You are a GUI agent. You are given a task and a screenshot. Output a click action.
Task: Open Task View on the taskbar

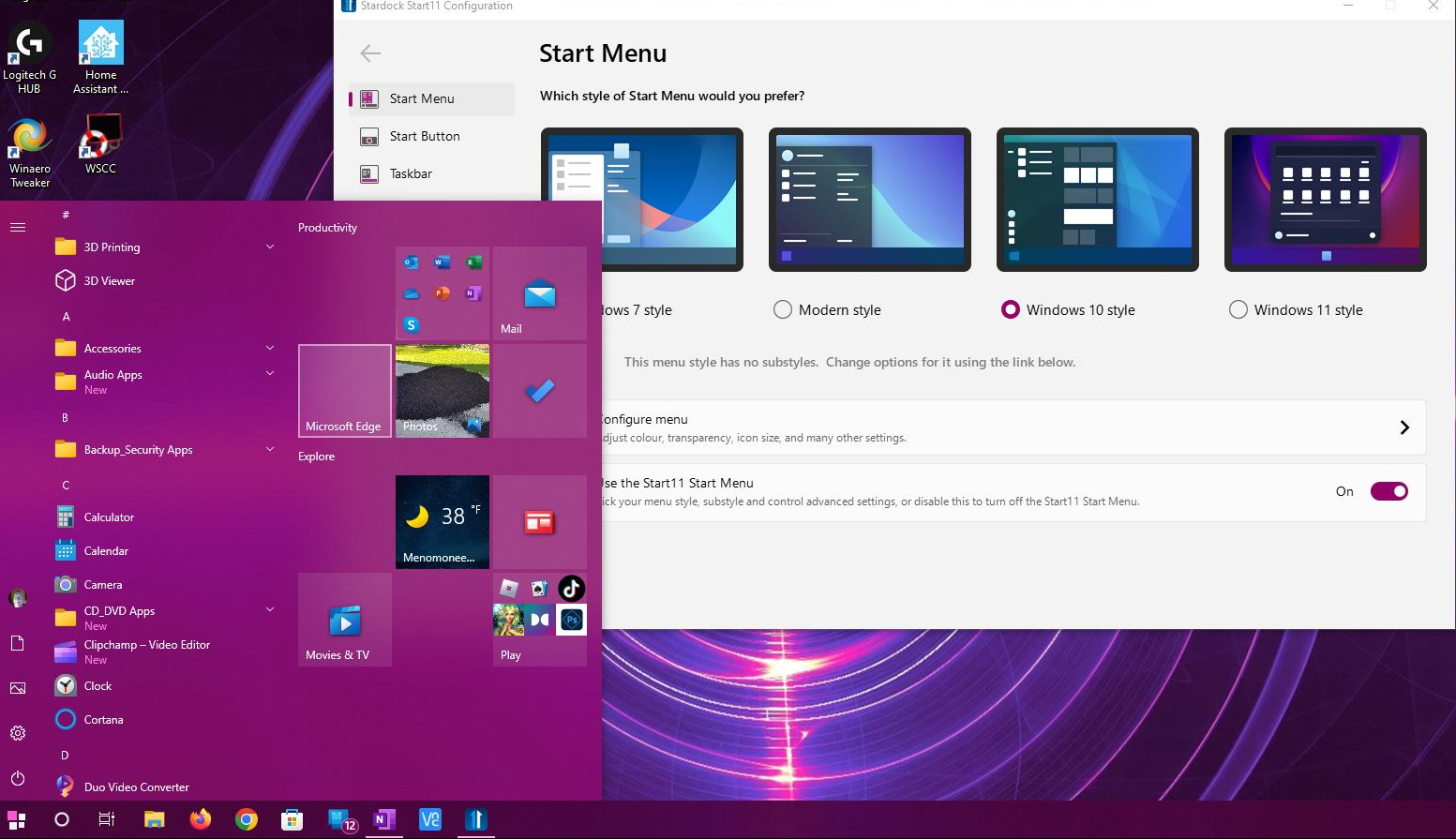107,819
